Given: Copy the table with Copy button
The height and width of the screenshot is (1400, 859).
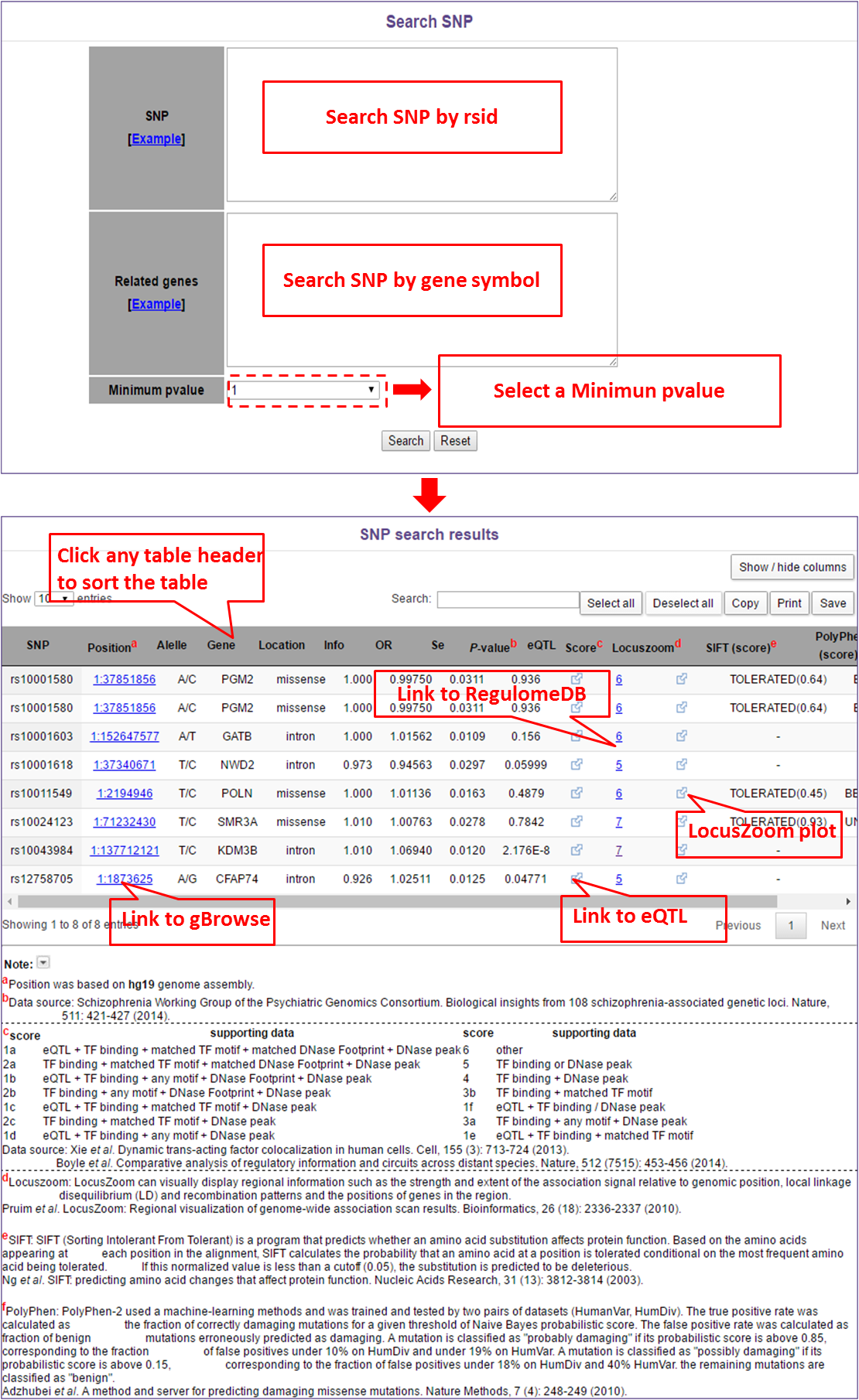Looking at the screenshot, I should 745,603.
